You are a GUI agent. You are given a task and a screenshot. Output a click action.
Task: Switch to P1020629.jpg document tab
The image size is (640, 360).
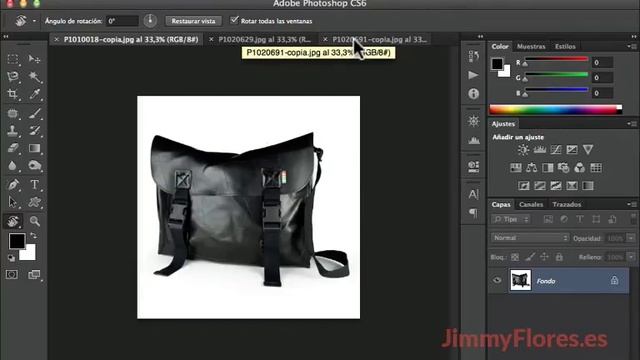coord(264,40)
